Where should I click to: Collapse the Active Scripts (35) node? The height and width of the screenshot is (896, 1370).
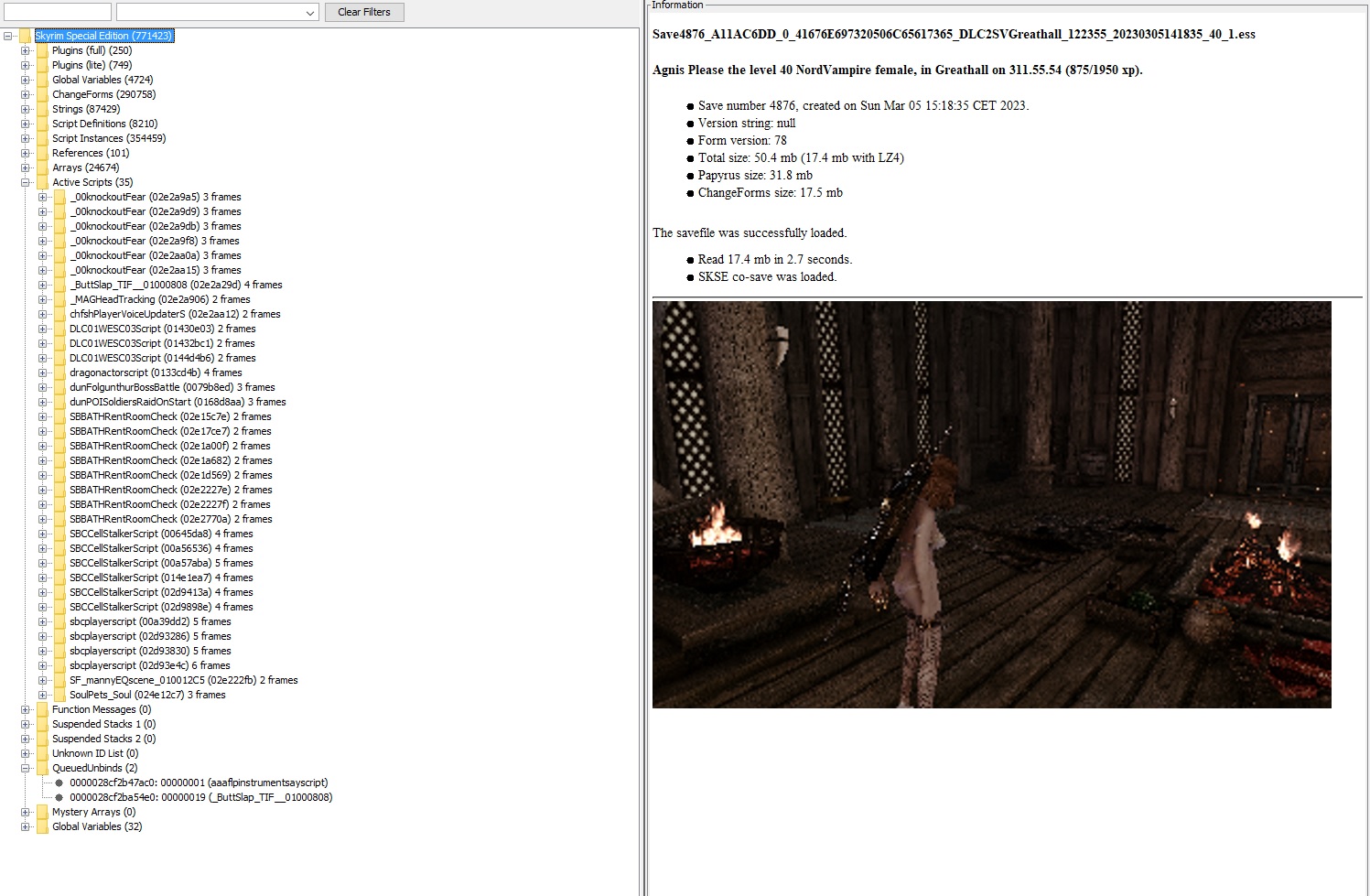[x=26, y=182]
